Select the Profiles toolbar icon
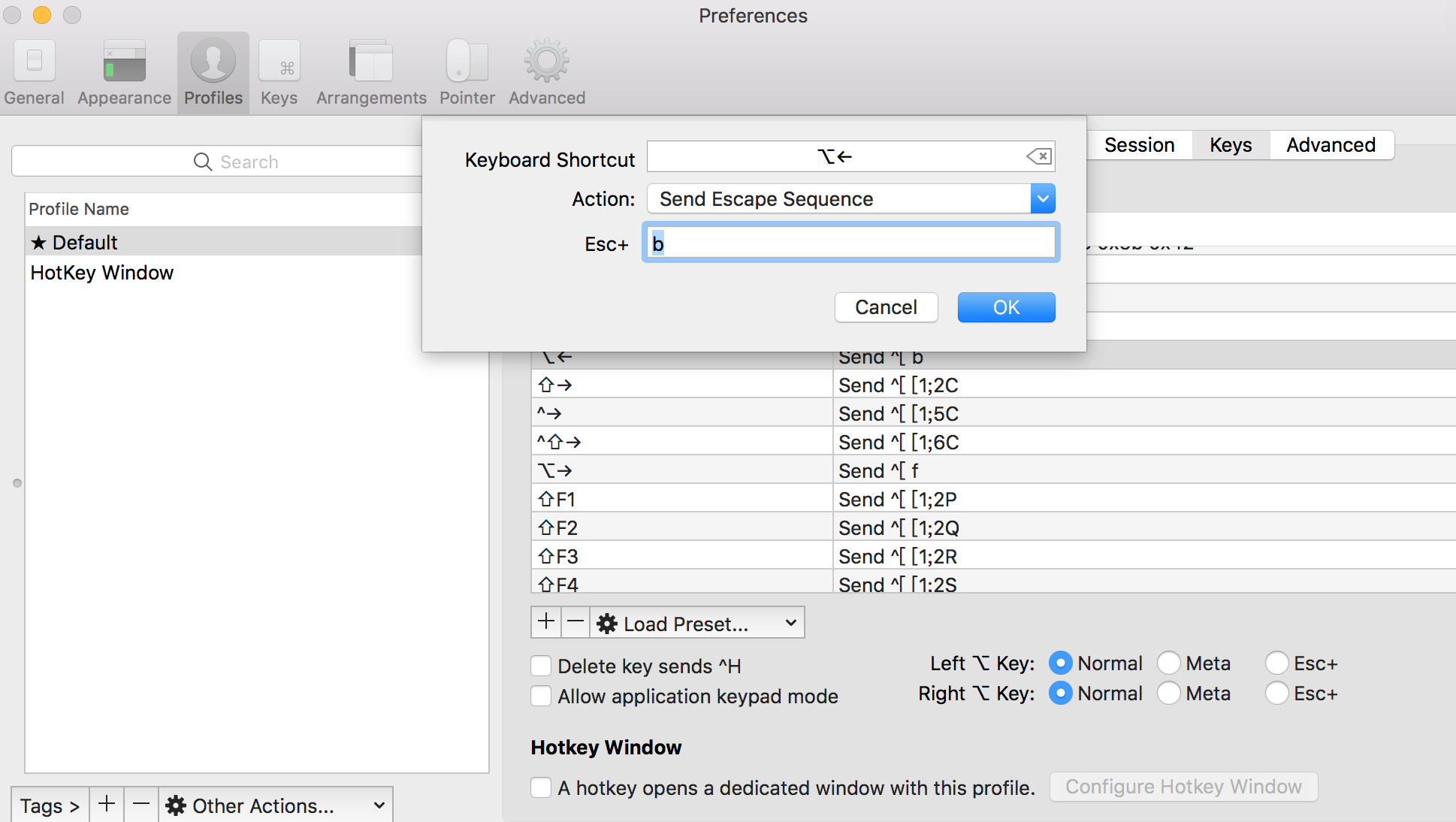The image size is (1456, 822). click(x=213, y=73)
